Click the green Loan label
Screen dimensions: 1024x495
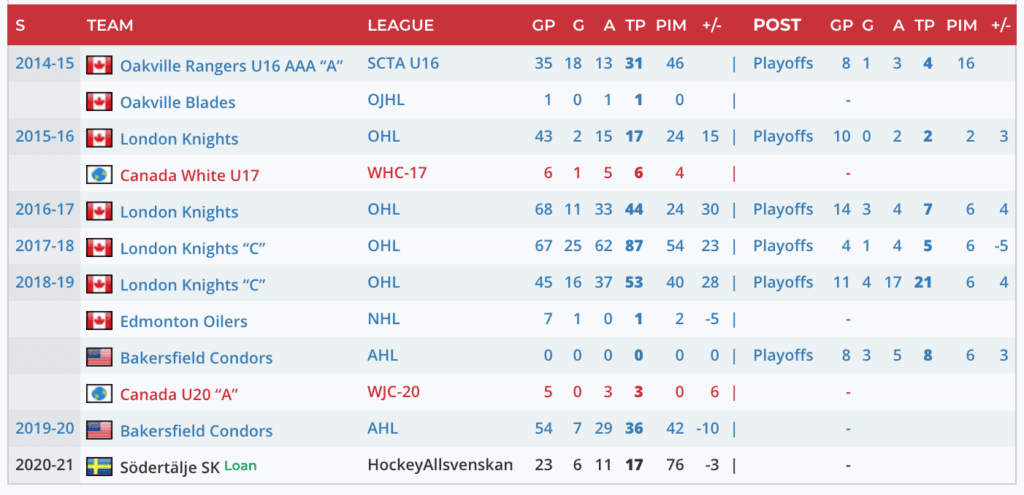point(240,465)
